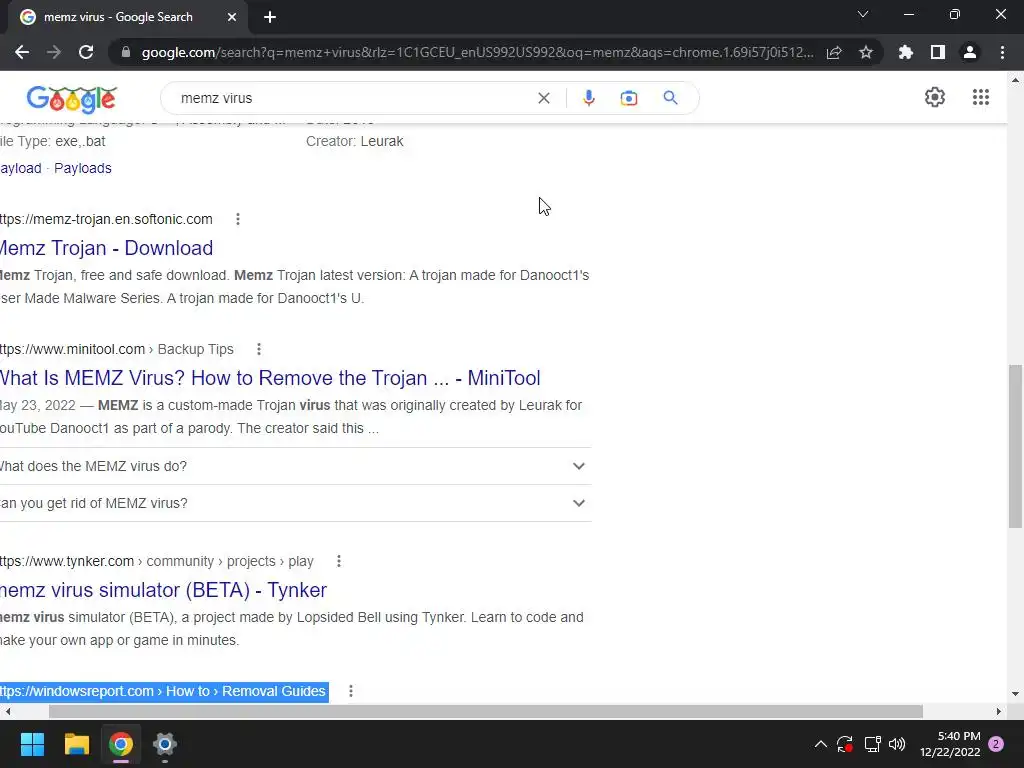View site information via lock icon
Viewport: 1024px width, 768px height.
pos(126,52)
